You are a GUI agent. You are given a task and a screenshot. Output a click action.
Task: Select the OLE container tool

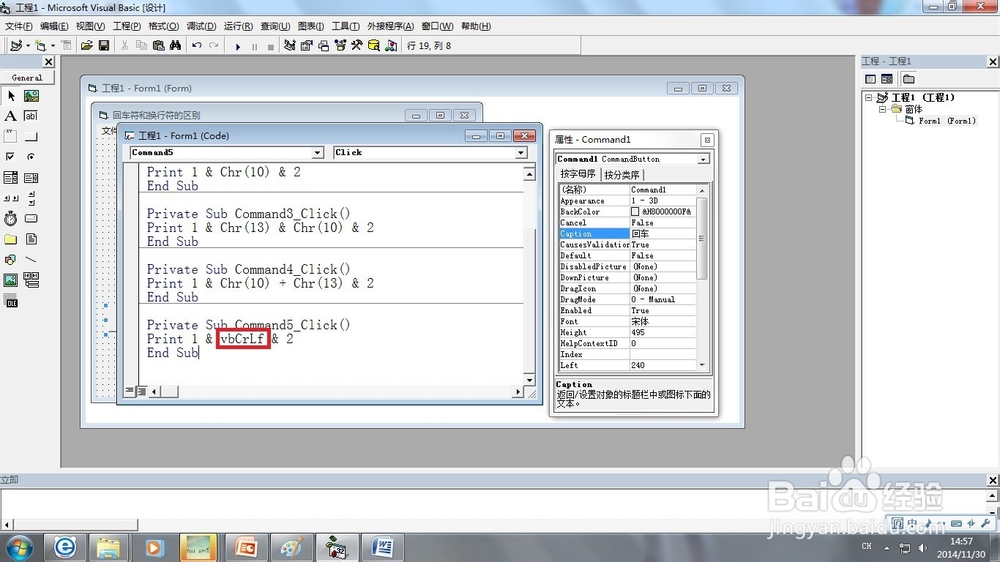(11, 302)
